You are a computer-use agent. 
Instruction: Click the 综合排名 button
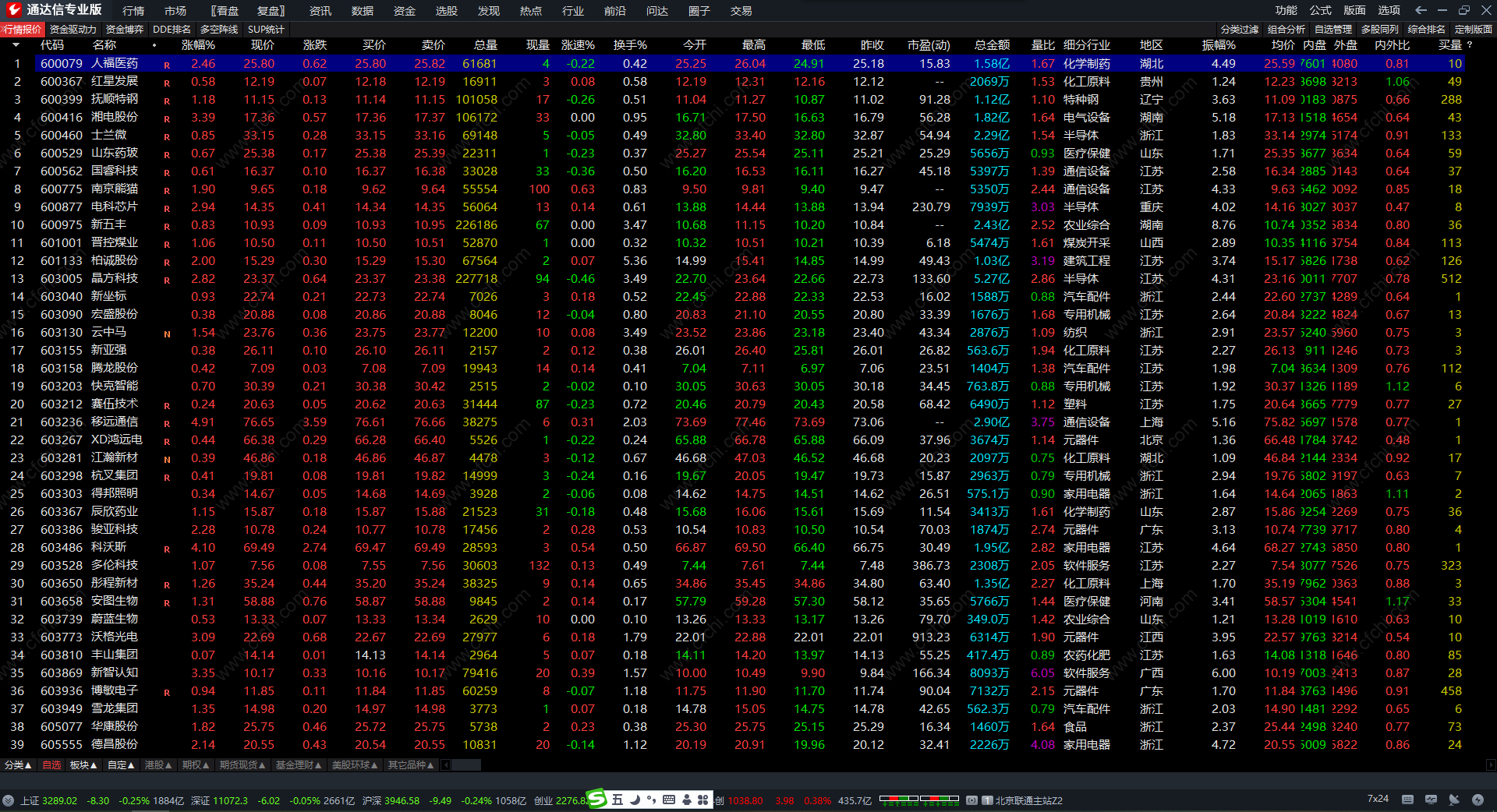1427,30
